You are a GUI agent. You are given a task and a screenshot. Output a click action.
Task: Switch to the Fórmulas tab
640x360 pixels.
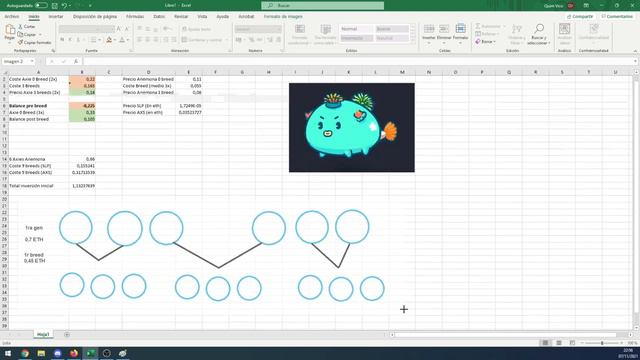[x=135, y=17]
